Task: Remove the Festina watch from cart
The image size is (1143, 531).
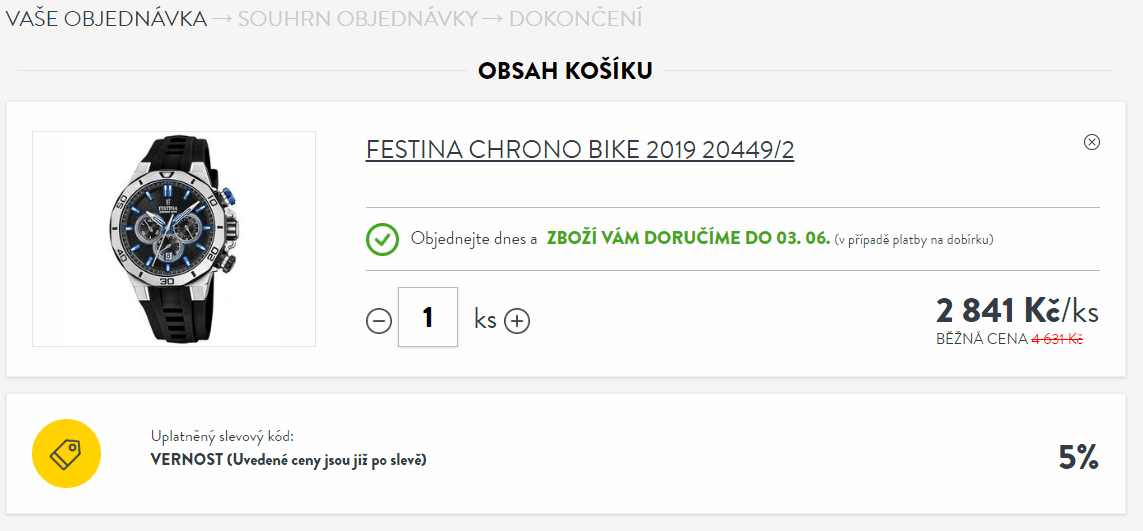Action: tap(1092, 142)
